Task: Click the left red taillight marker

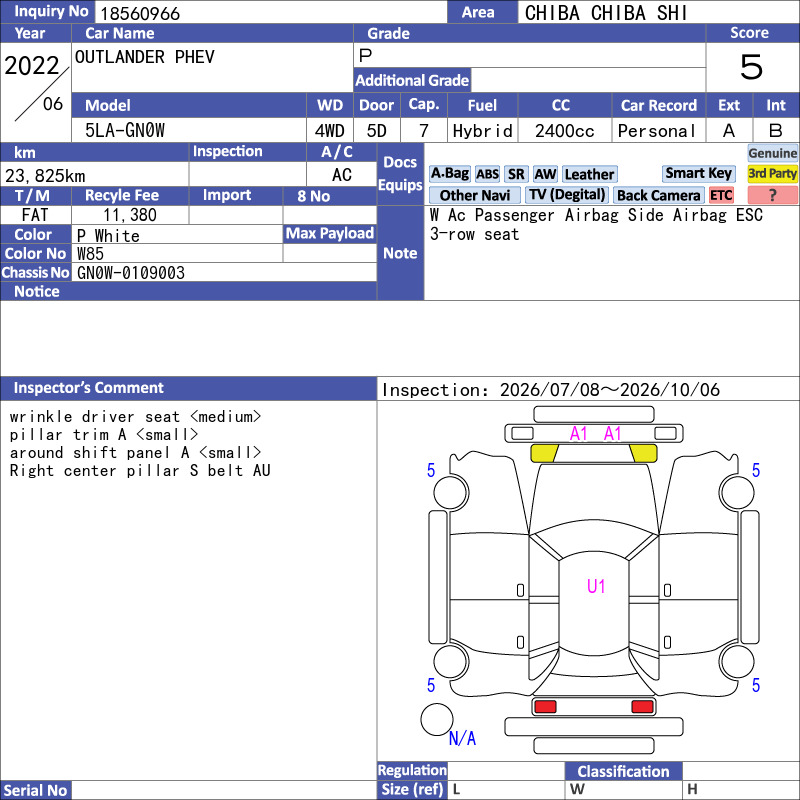Action: click(x=545, y=707)
